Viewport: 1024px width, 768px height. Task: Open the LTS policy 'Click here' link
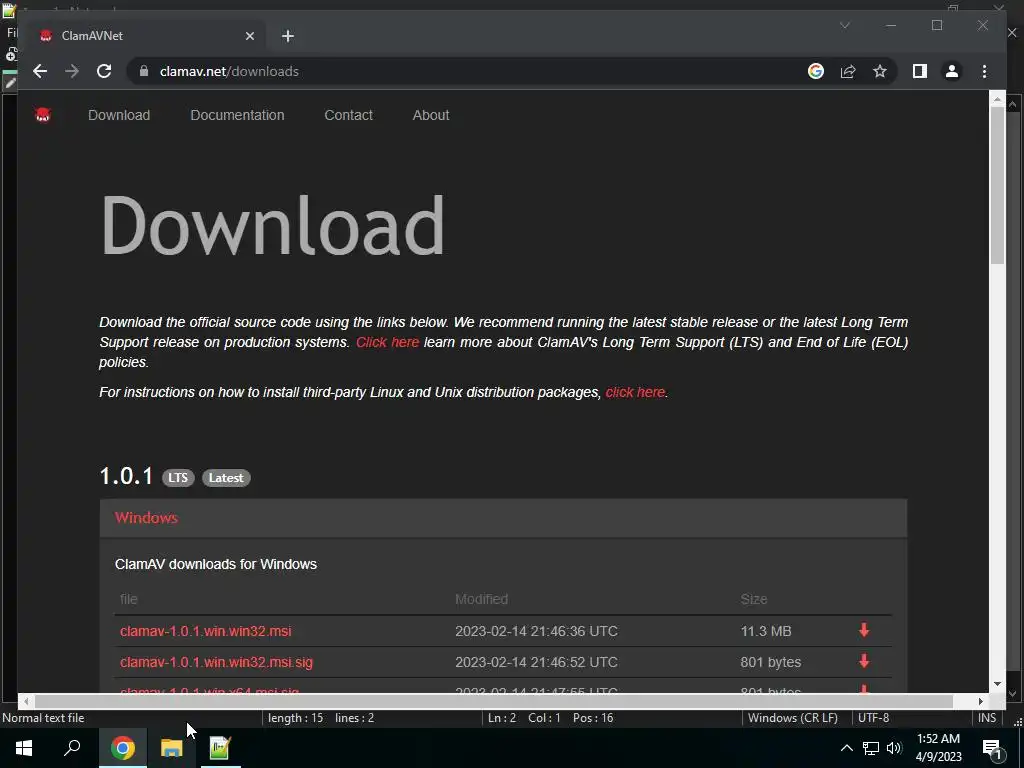387,342
